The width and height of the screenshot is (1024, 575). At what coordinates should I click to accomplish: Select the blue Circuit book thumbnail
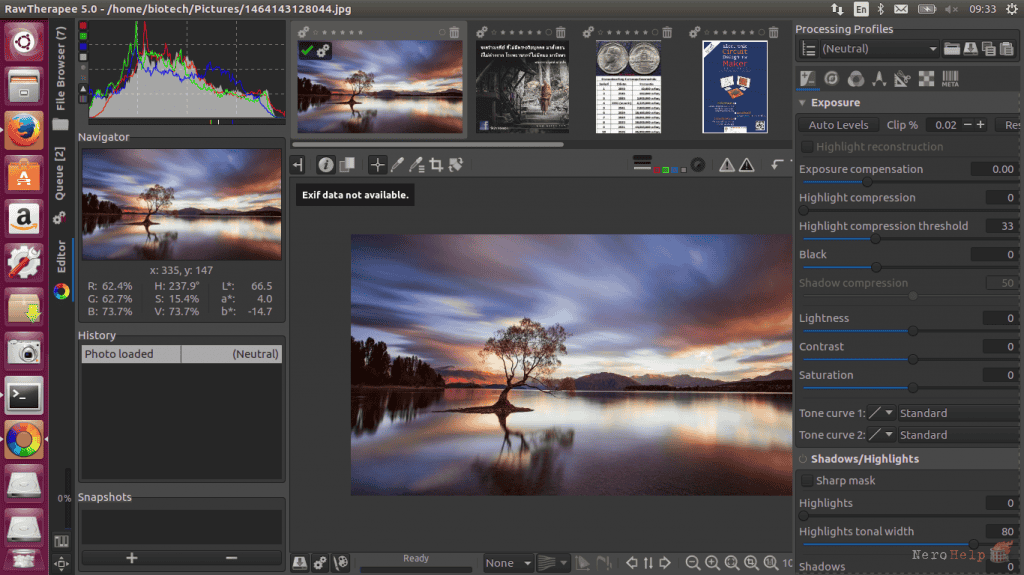[735, 87]
